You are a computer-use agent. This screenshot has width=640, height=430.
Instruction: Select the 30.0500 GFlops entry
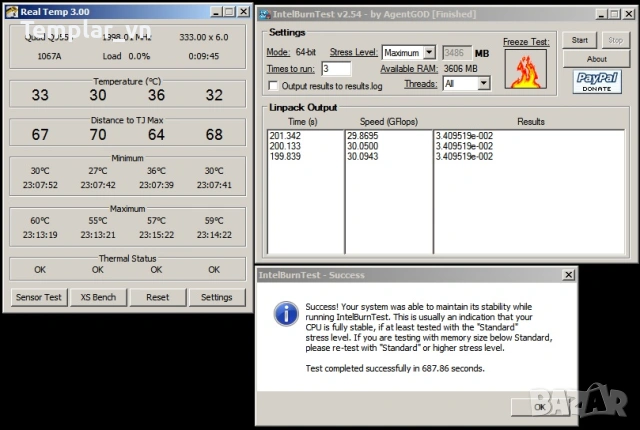(362, 146)
